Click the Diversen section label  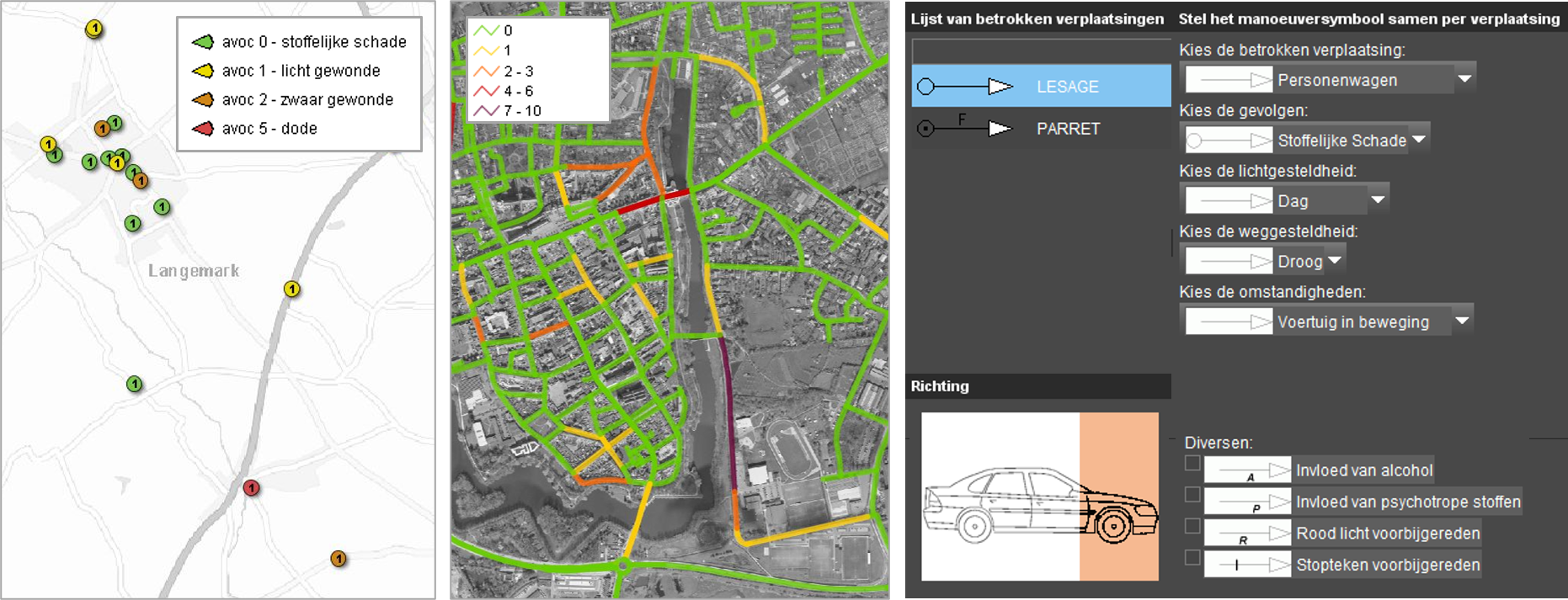pyautogui.click(x=1218, y=443)
